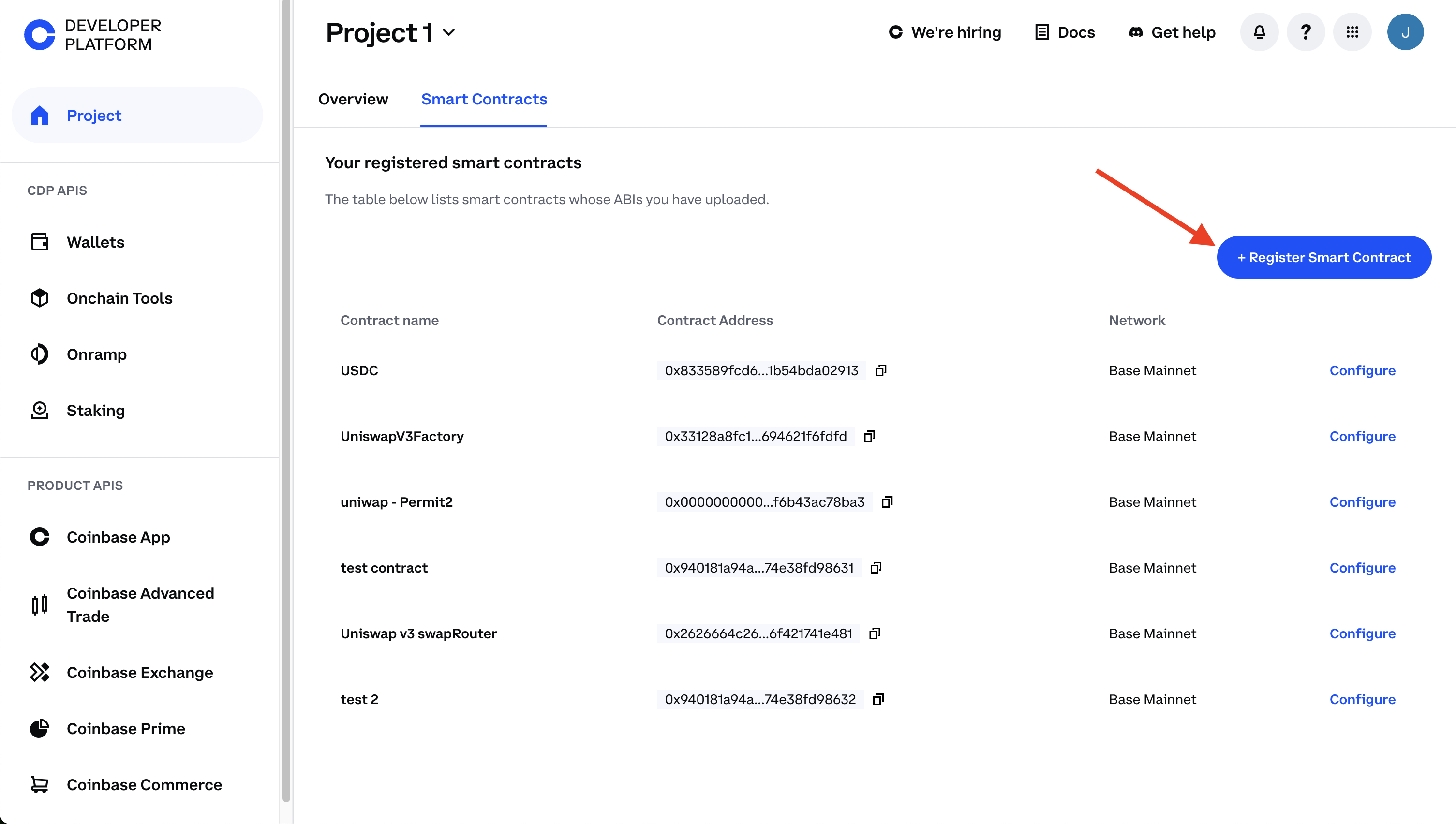The image size is (1456, 824).
Task: Click Register Smart Contract button
Action: pyautogui.click(x=1323, y=257)
